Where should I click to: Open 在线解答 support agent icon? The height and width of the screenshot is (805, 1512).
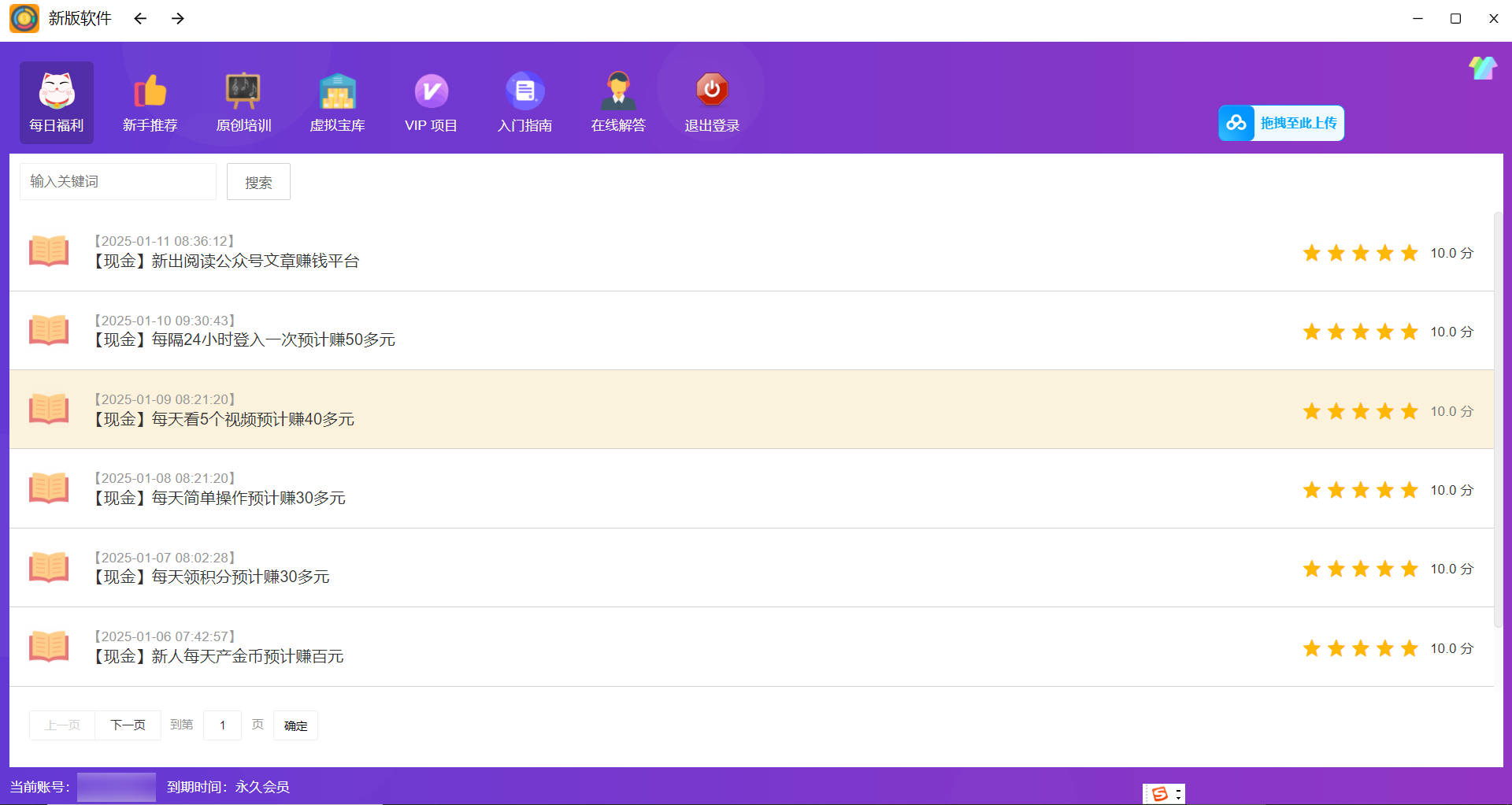[x=618, y=91]
